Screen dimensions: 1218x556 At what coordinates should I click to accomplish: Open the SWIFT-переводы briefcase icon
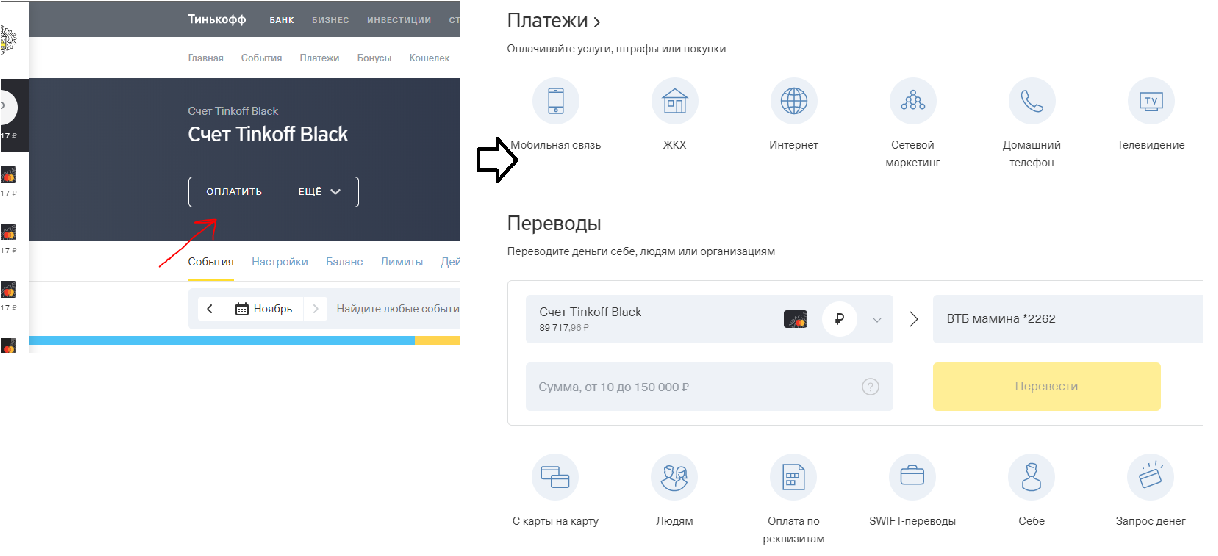[913, 477]
